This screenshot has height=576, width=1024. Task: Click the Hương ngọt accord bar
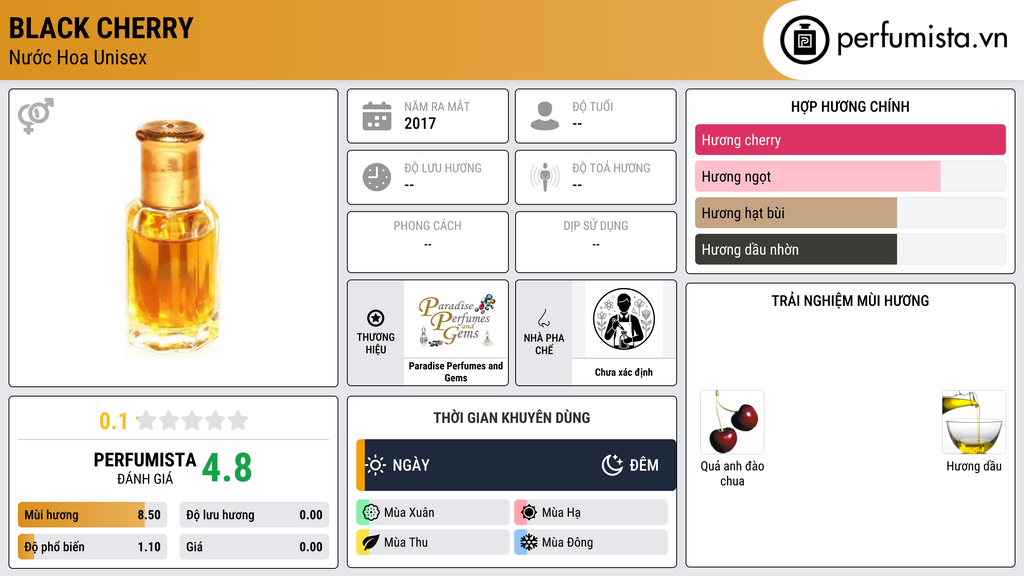point(850,176)
